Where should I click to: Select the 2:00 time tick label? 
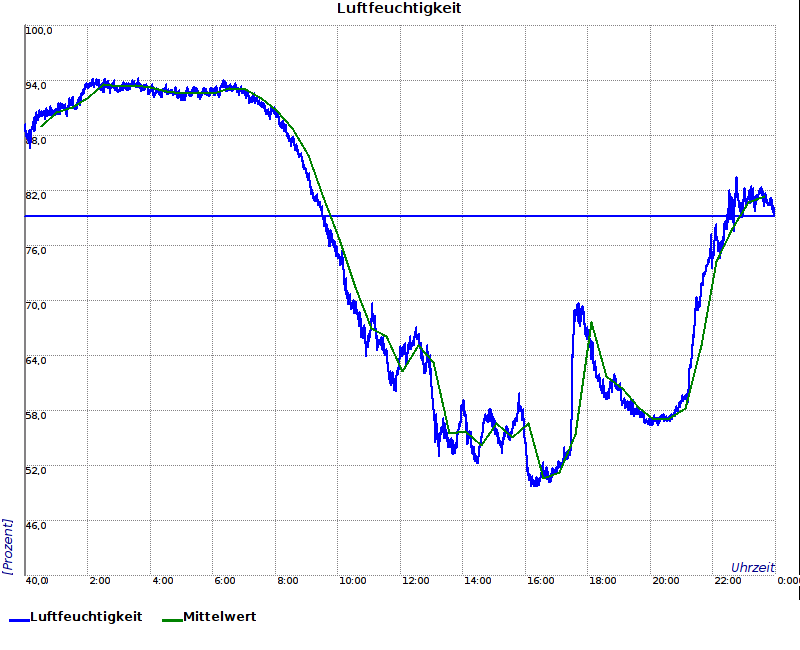(x=100, y=580)
